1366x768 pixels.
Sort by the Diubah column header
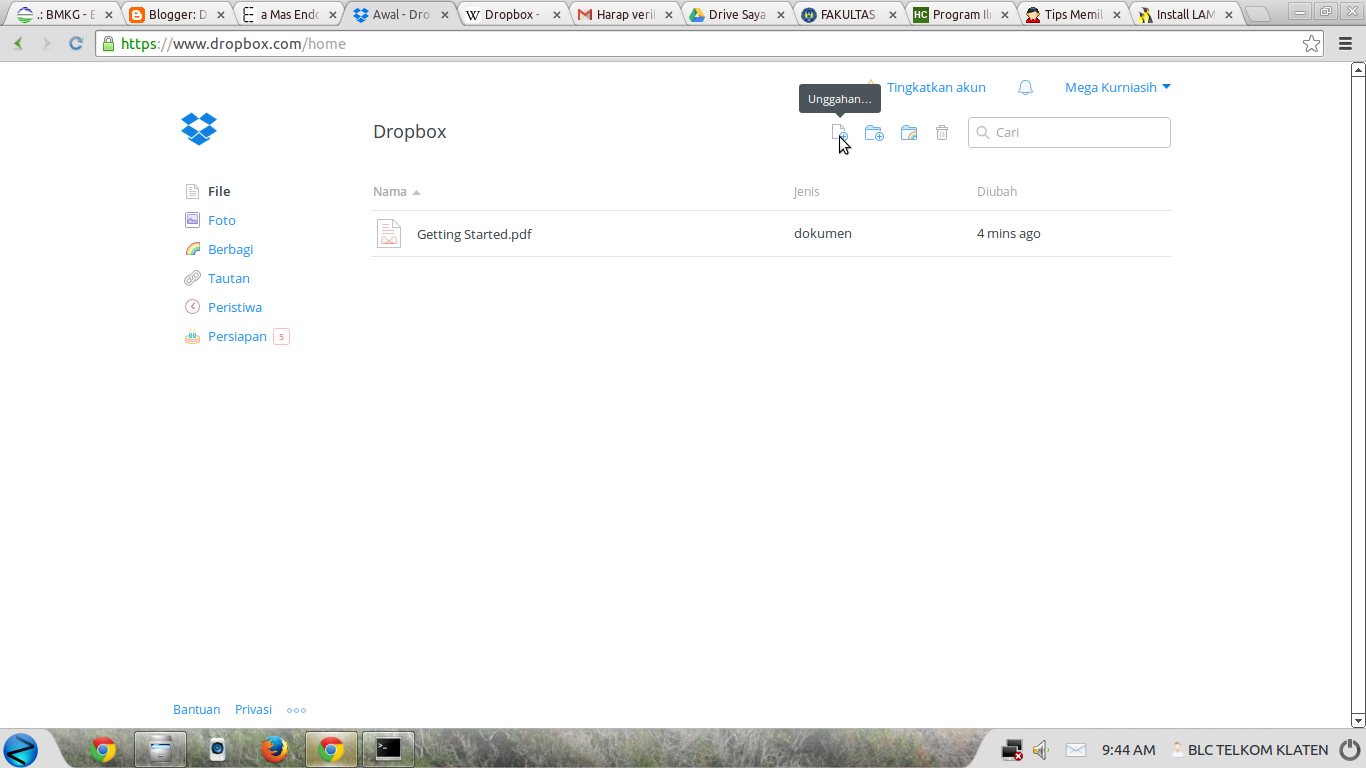997,191
